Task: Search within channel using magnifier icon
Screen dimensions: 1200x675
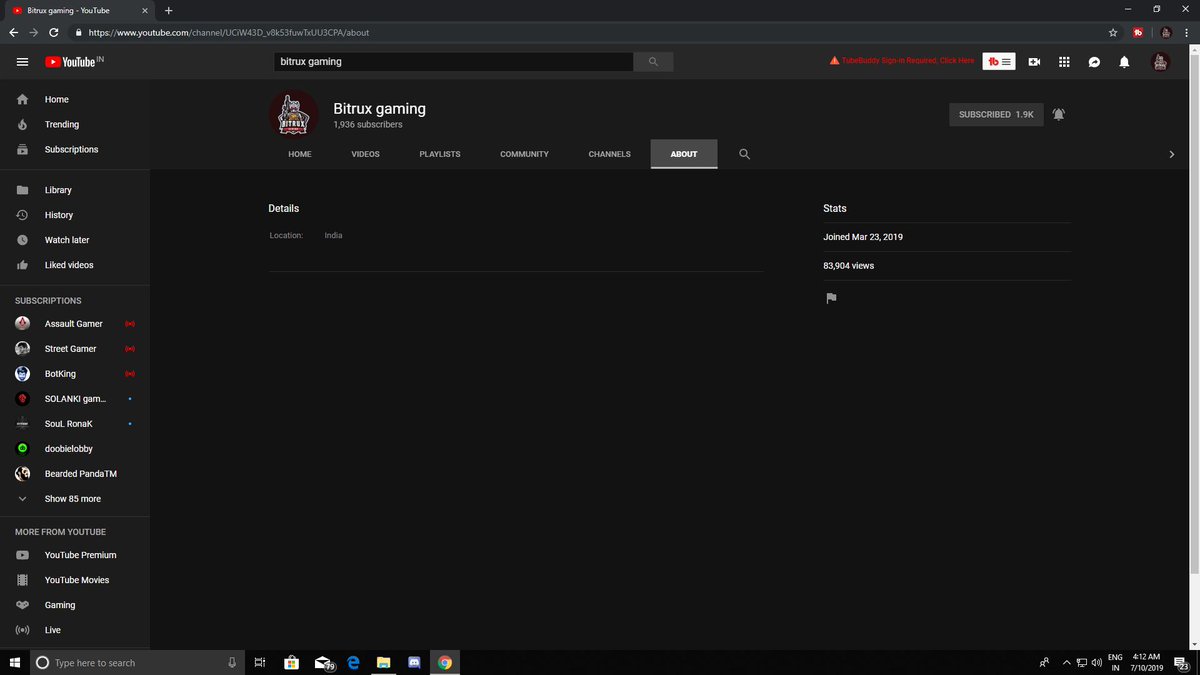Action: 744,154
